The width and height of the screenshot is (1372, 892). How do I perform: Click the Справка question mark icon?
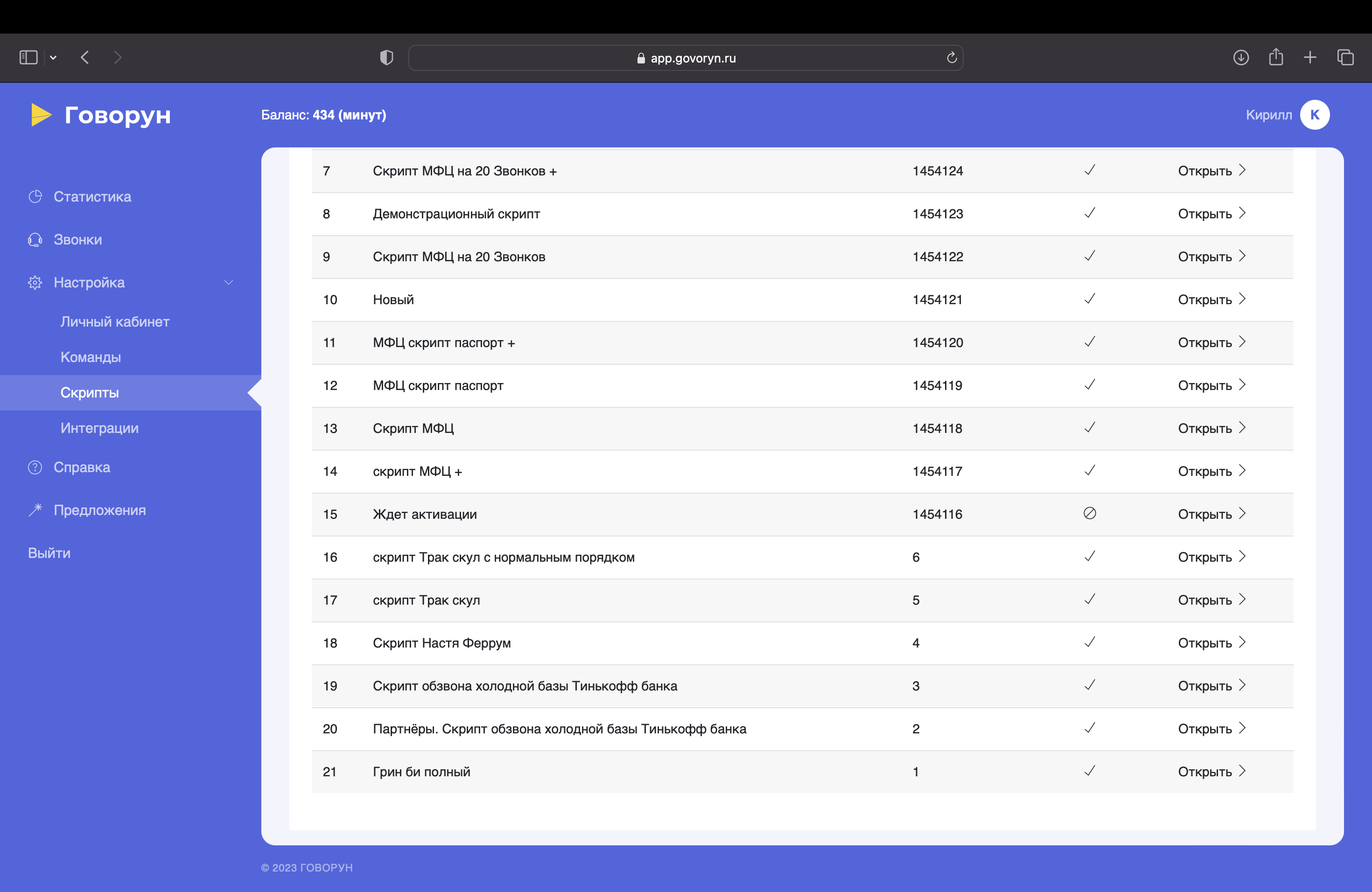pos(35,467)
